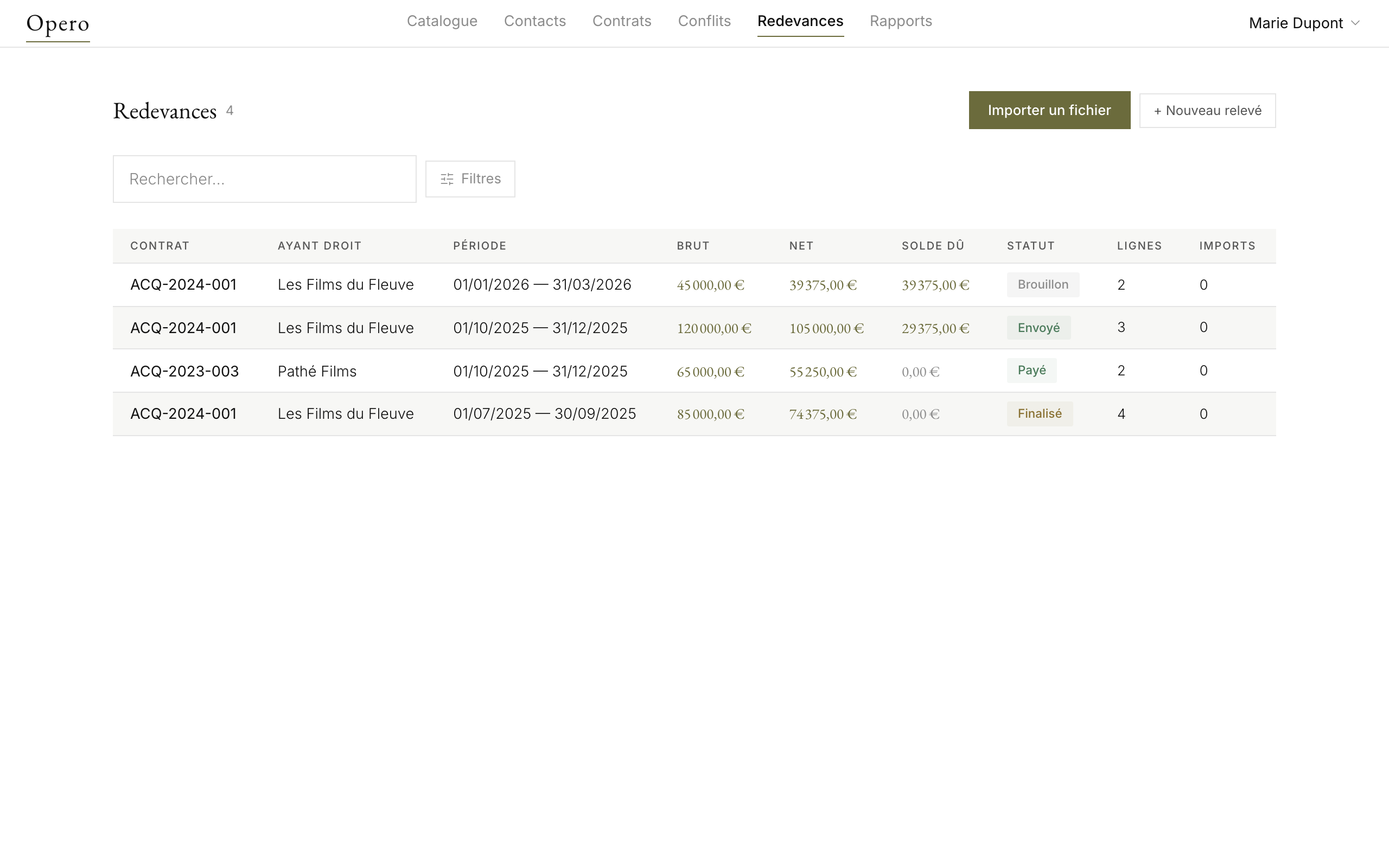Create a new statement with Nouveau relevé
Image resolution: width=1389 pixels, height=868 pixels.
(1207, 111)
